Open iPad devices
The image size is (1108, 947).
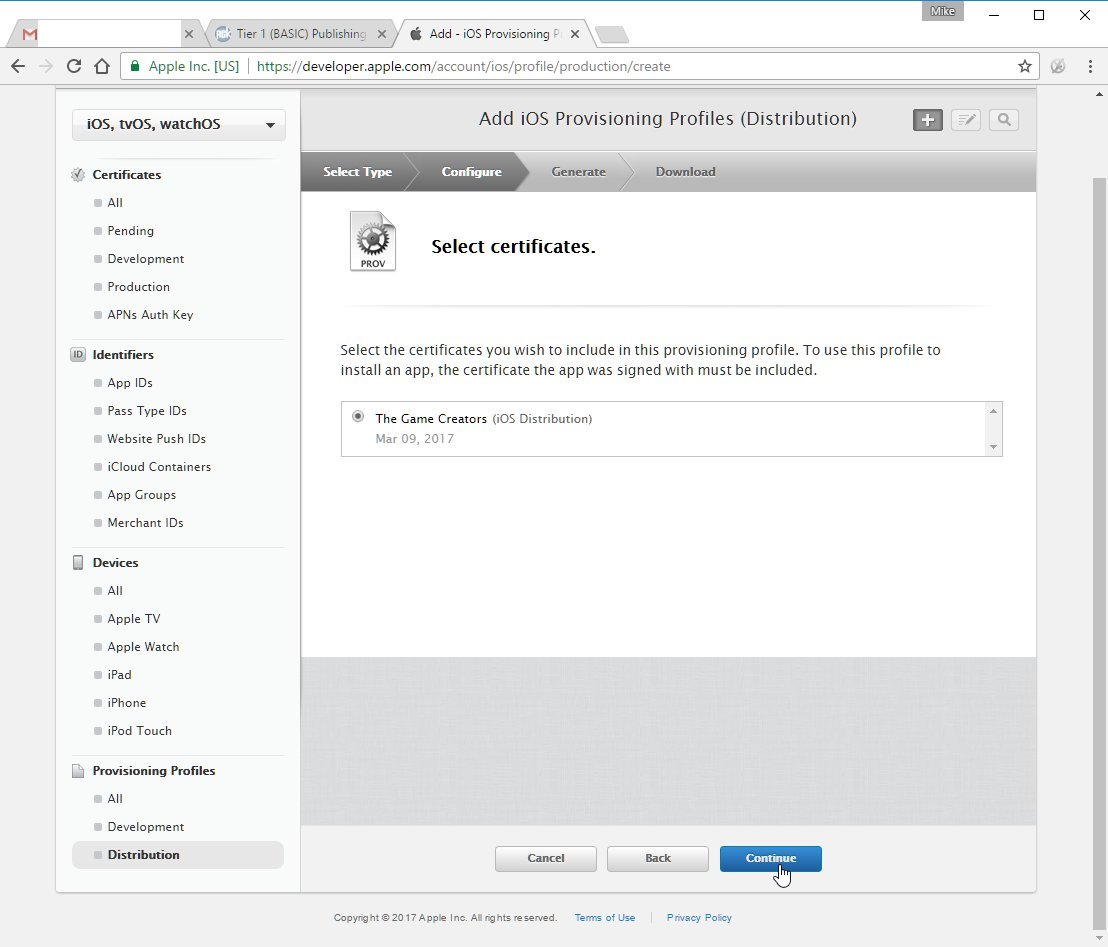(x=119, y=675)
